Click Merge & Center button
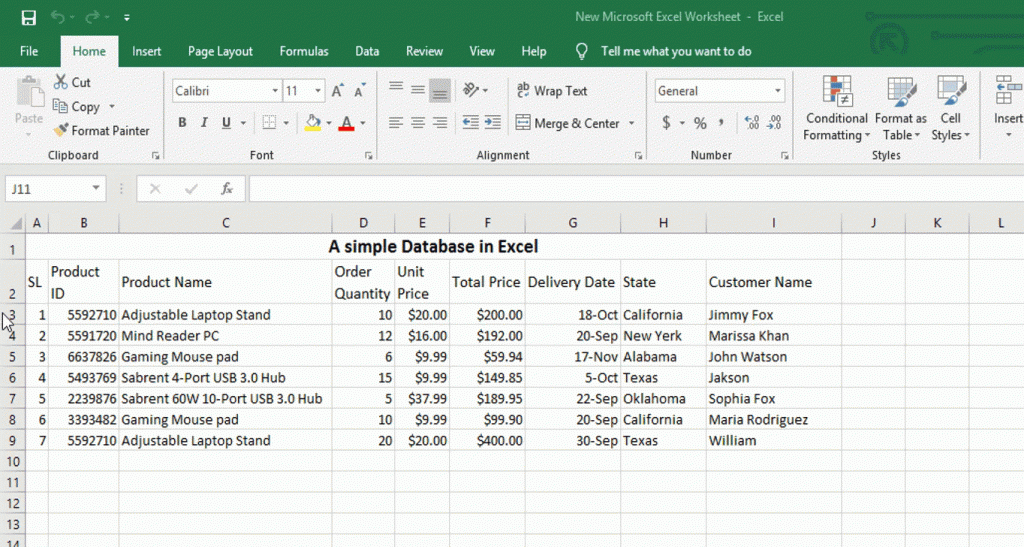This screenshot has width=1024, height=547. click(568, 123)
